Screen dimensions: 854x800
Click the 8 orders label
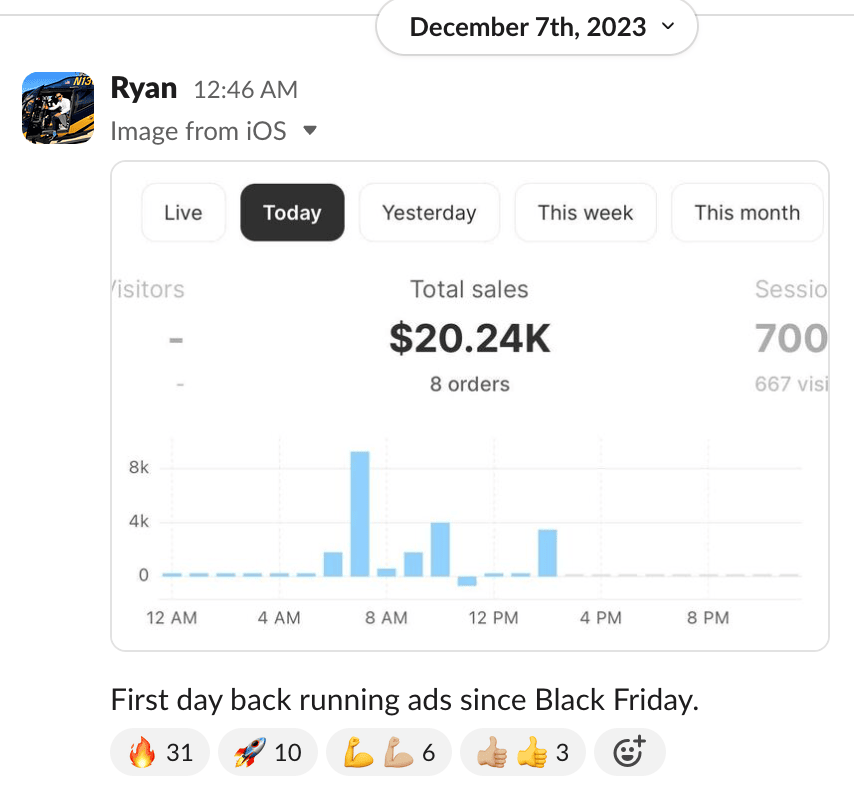tap(470, 384)
